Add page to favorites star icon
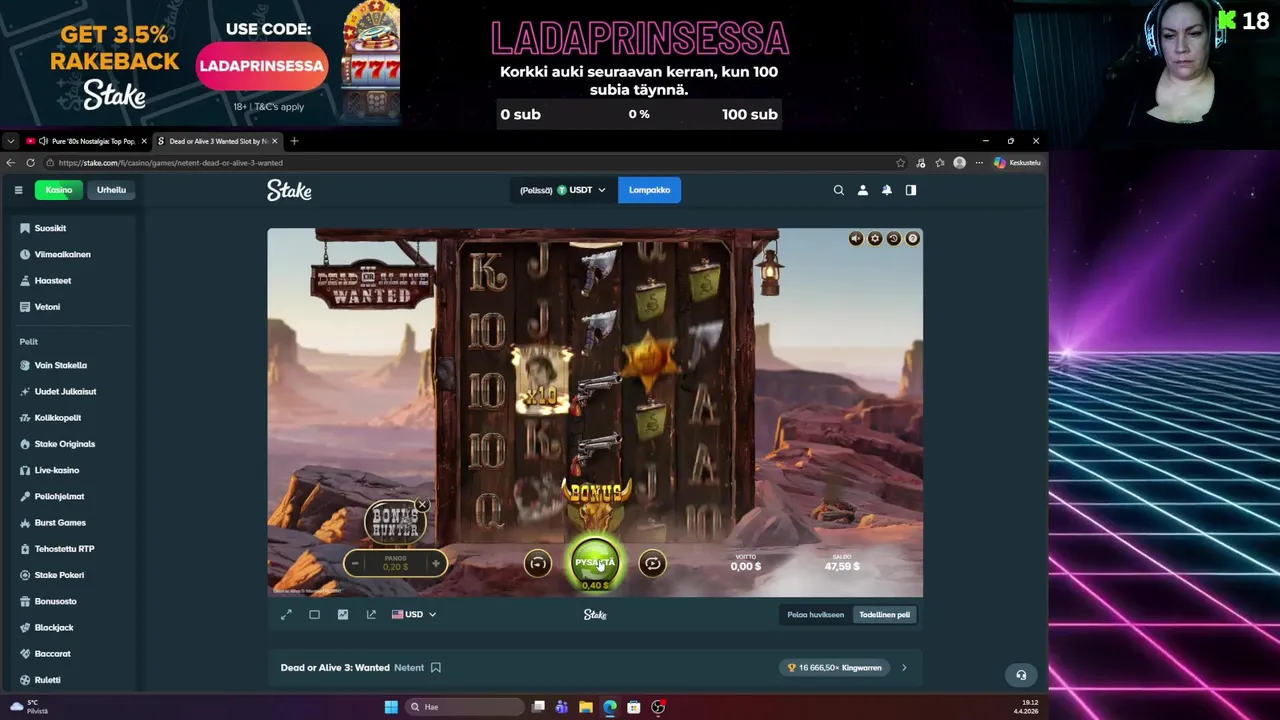The image size is (1280, 720). [x=900, y=162]
